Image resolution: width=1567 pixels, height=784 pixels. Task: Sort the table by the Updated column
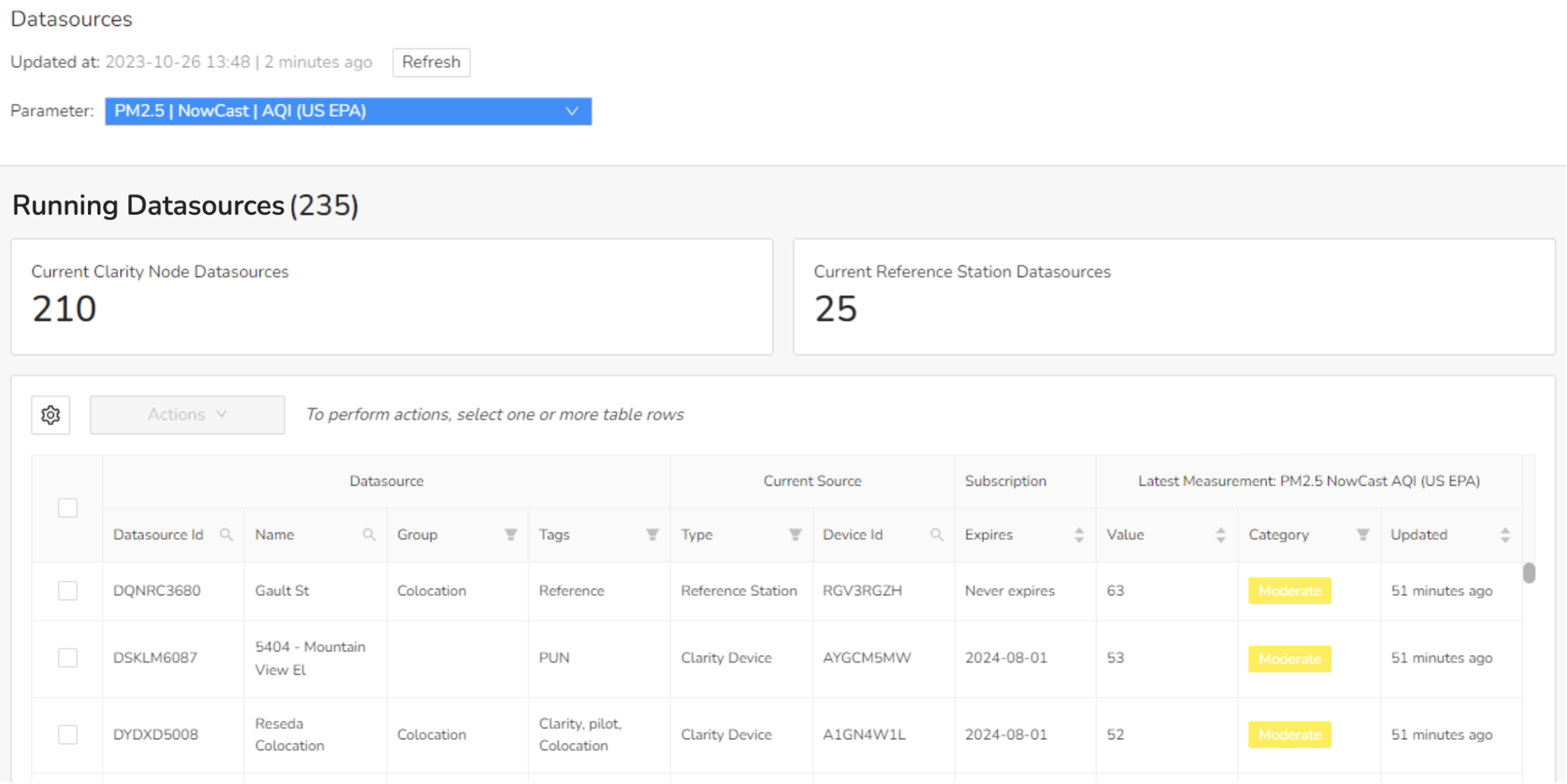point(1506,534)
